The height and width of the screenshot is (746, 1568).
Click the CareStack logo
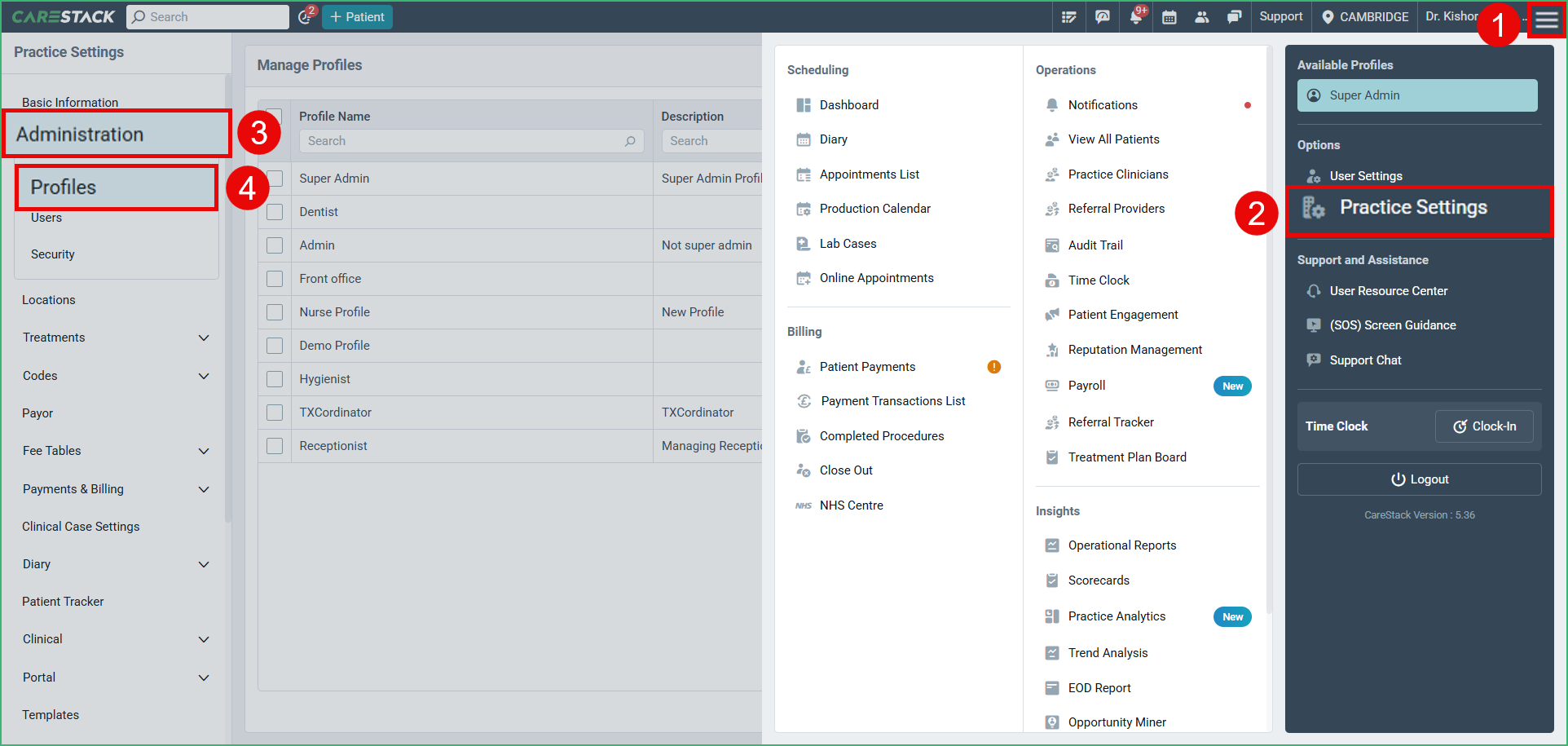[64, 16]
